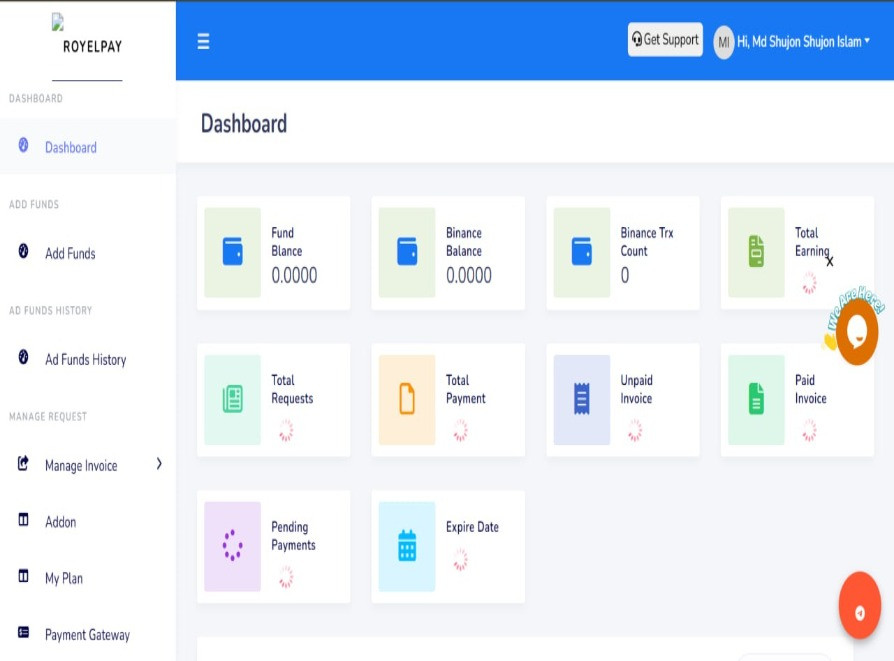894x661 pixels.
Task: Go to Ad Funds History page
Action: (x=85, y=360)
